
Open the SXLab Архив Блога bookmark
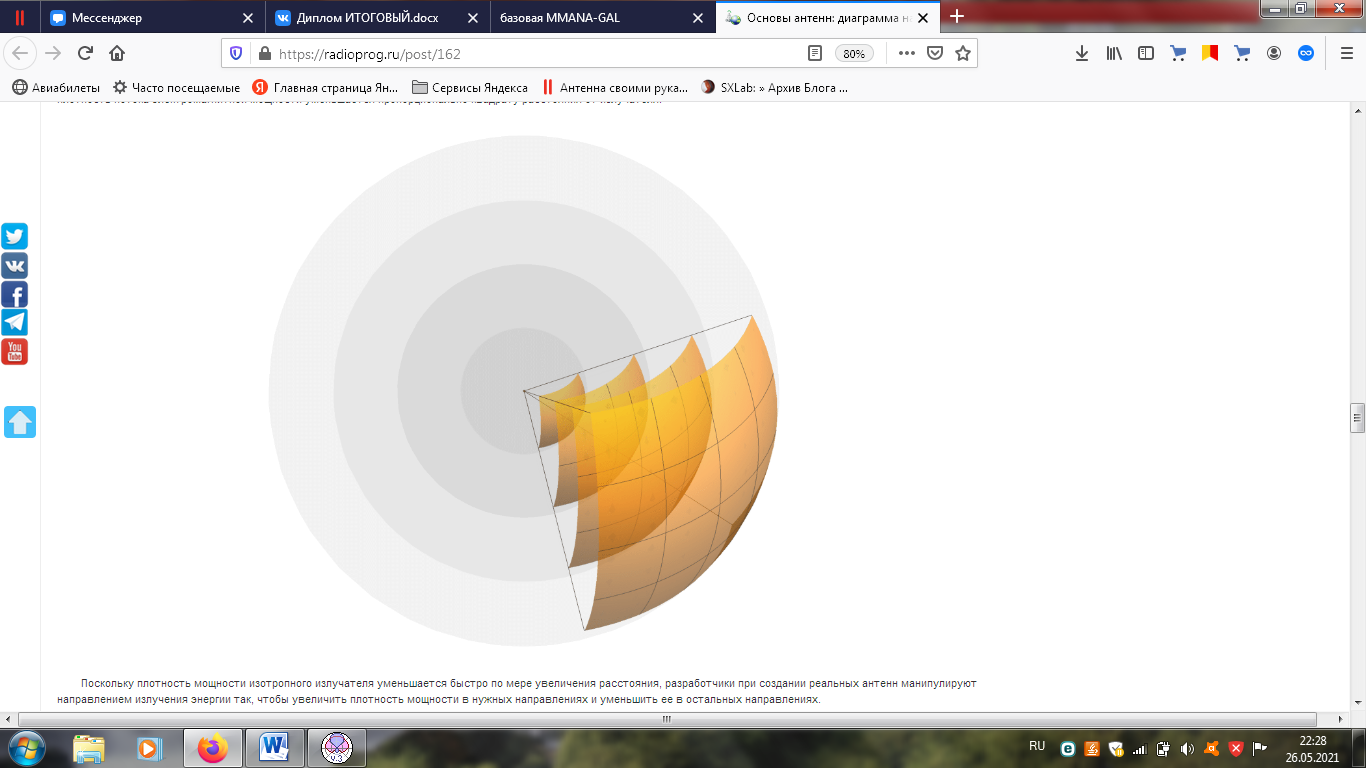[776, 87]
